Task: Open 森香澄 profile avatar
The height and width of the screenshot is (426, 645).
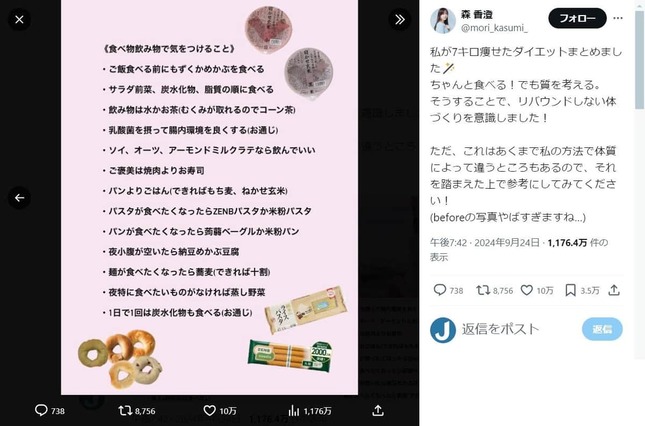Action: click(x=443, y=20)
